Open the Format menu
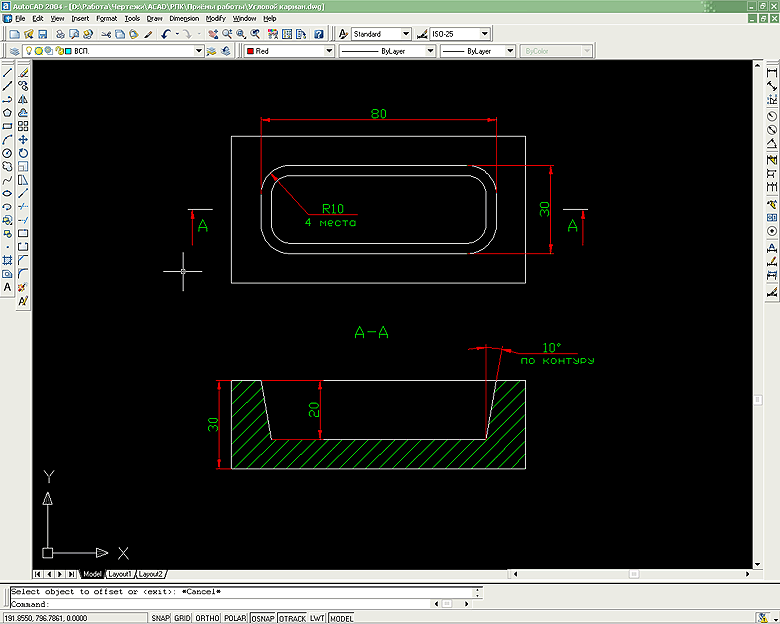This screenshot has height=624, width=780. coord(106,18)
